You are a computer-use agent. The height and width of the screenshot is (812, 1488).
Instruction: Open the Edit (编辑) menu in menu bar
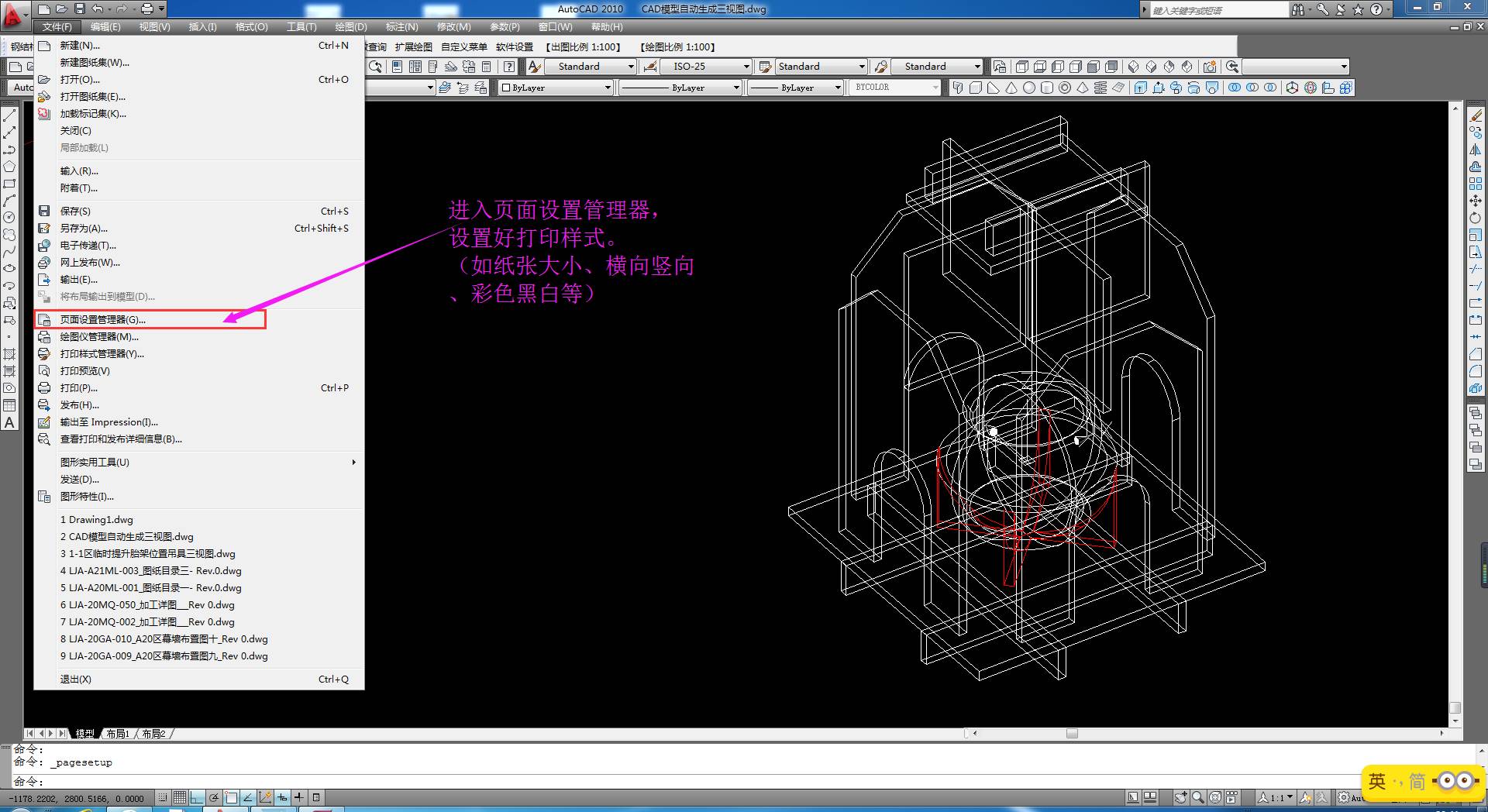[105, 27]
